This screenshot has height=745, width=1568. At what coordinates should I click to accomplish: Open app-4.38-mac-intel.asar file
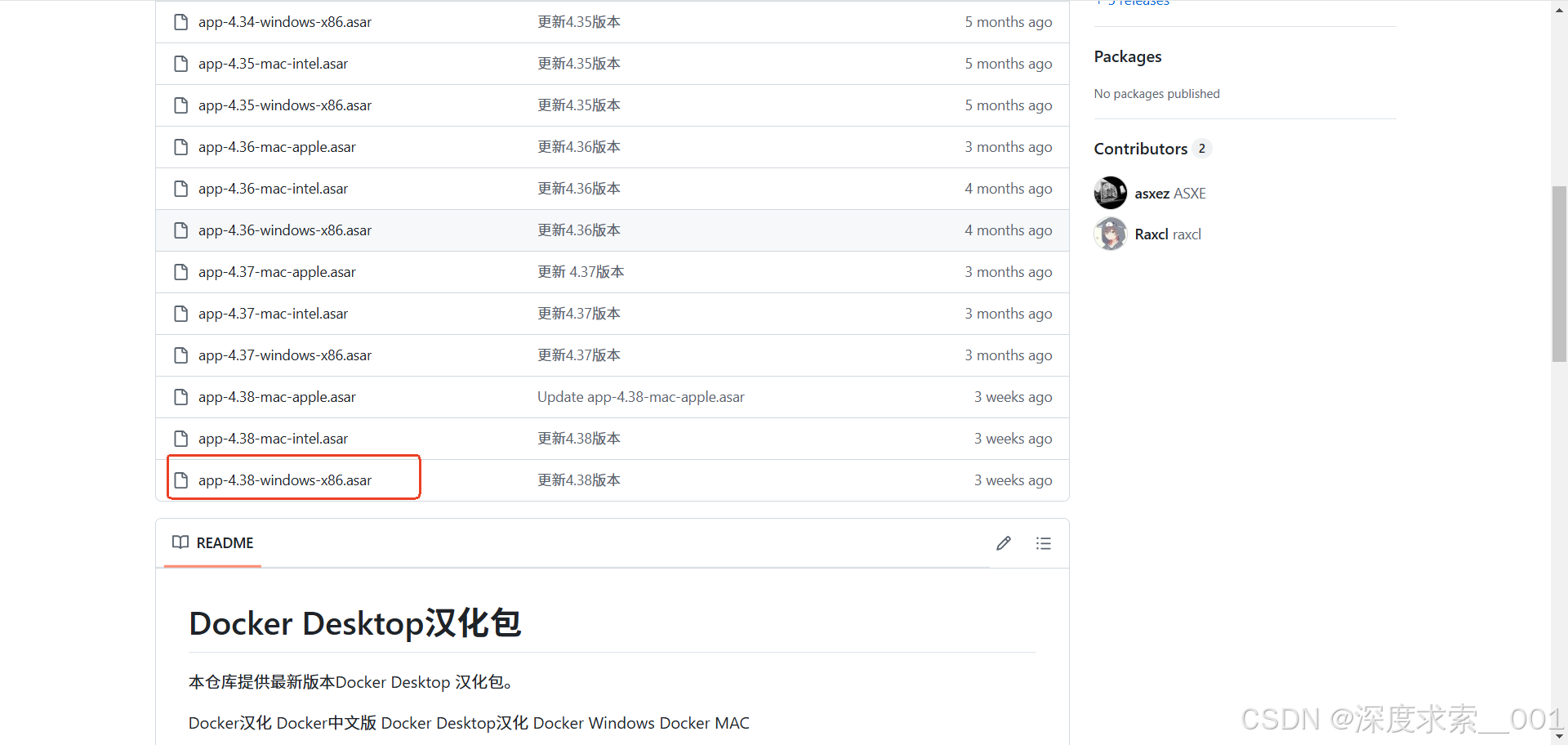tap(273, 439)
